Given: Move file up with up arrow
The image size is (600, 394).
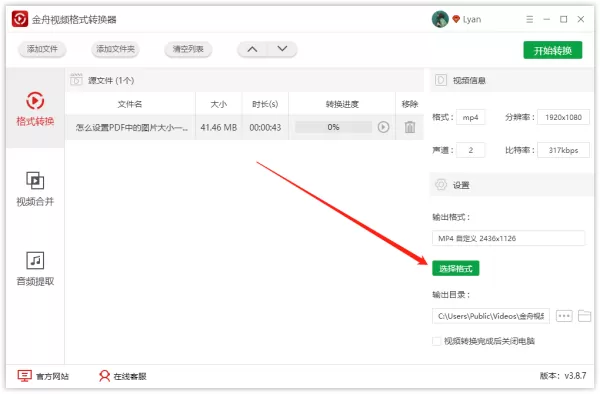Looking at the screenshot, I should 252,49.
